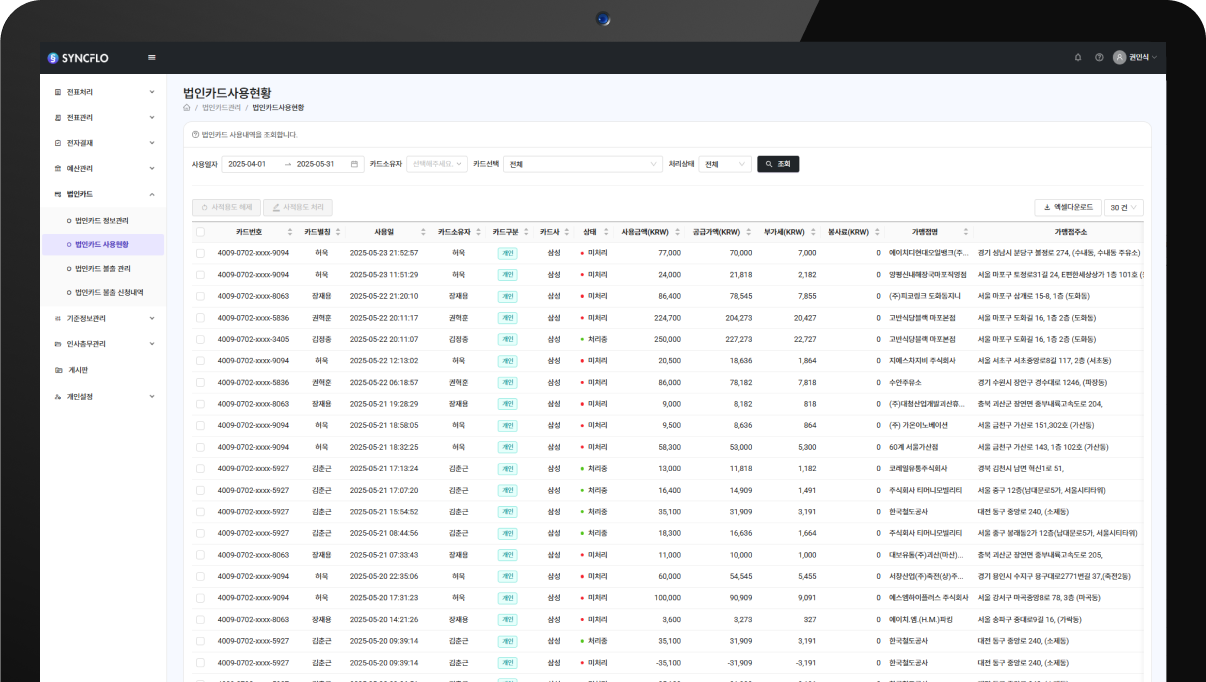
Task: Click the help question mark icon
Action: (x=1099, y=57)
